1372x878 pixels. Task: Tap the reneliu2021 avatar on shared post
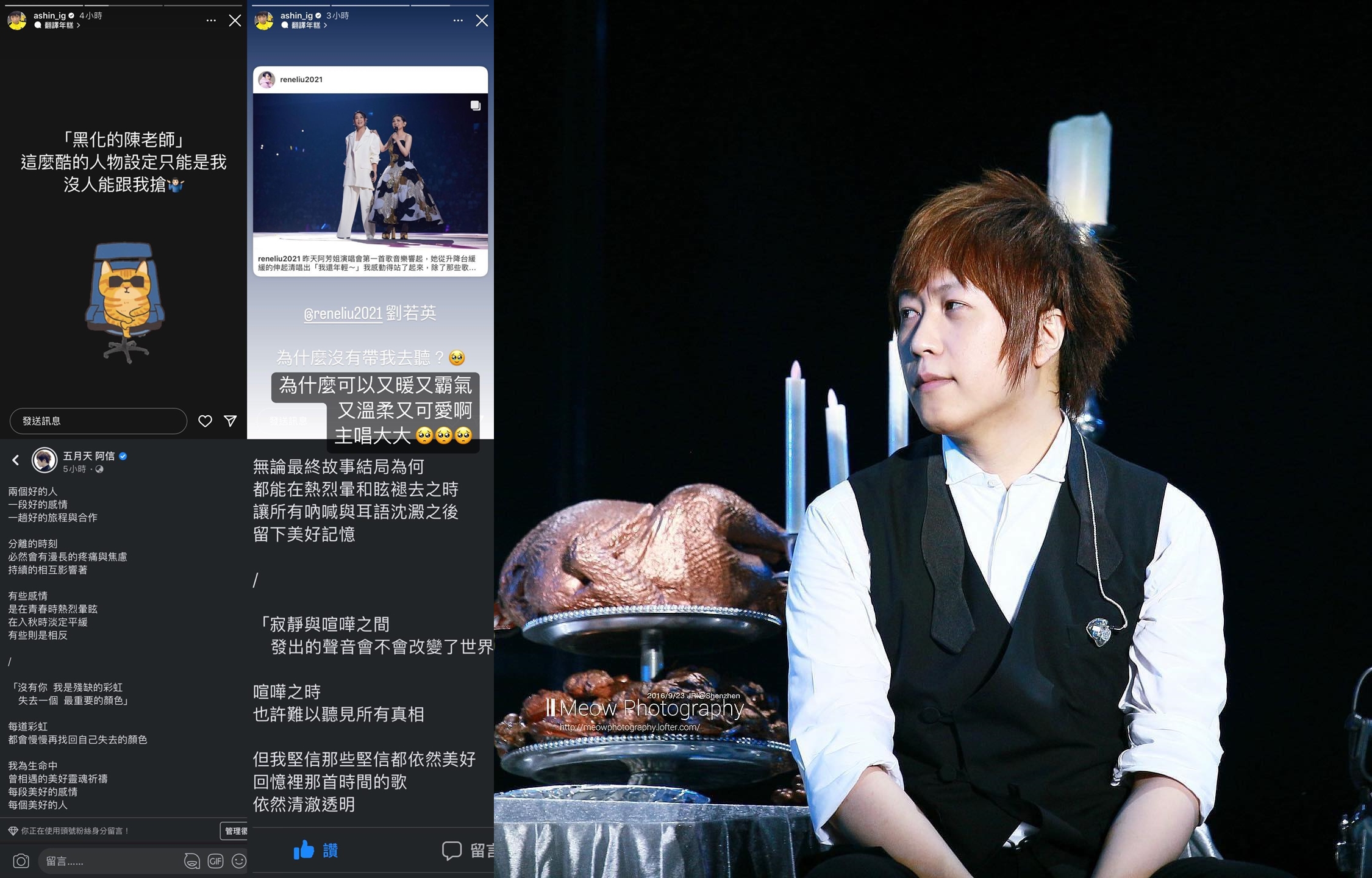[x=266, y=79]
